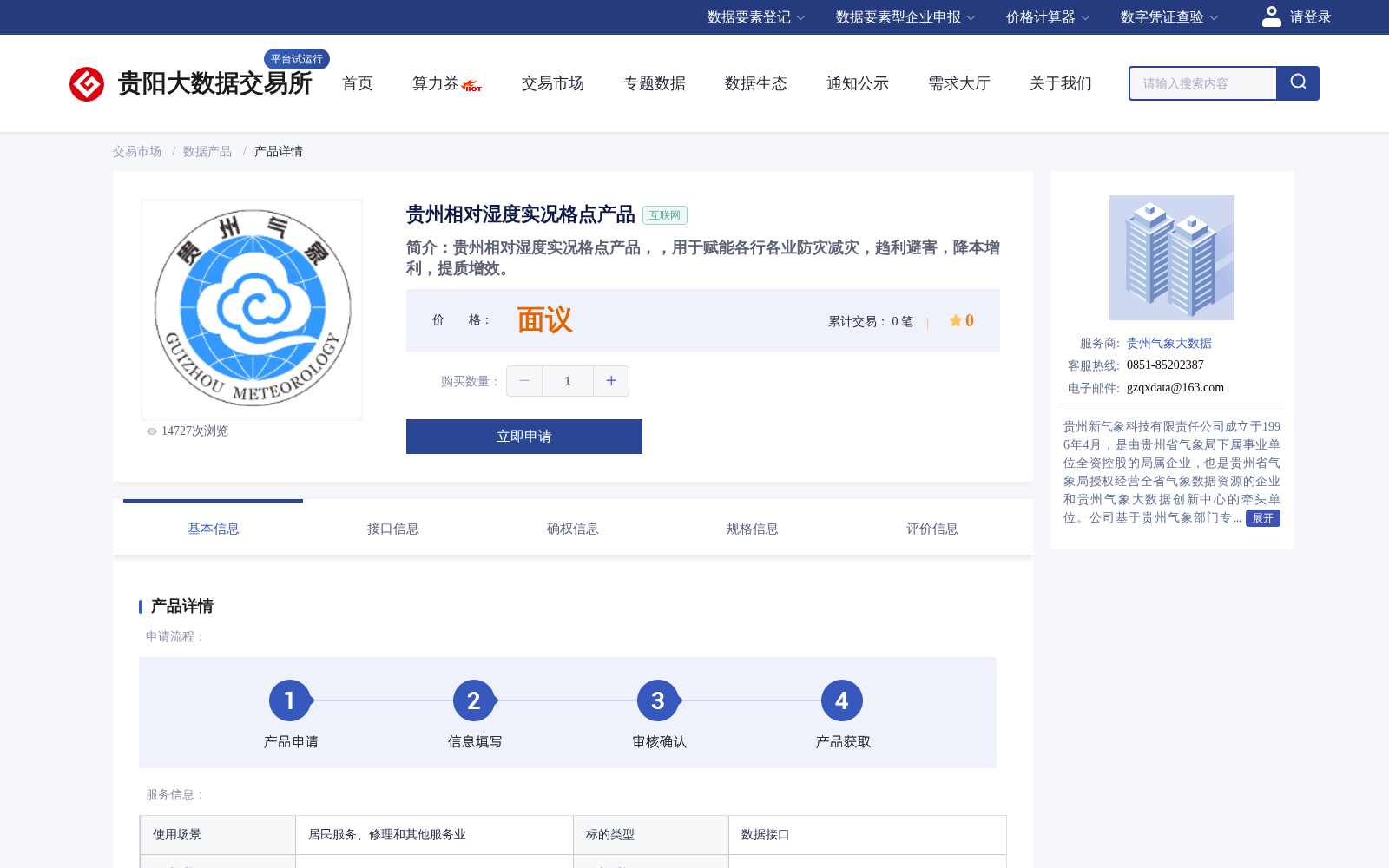Switch to the 确权信息 tab
This screenshot has width=1389, height=868.
click(573, 529)
